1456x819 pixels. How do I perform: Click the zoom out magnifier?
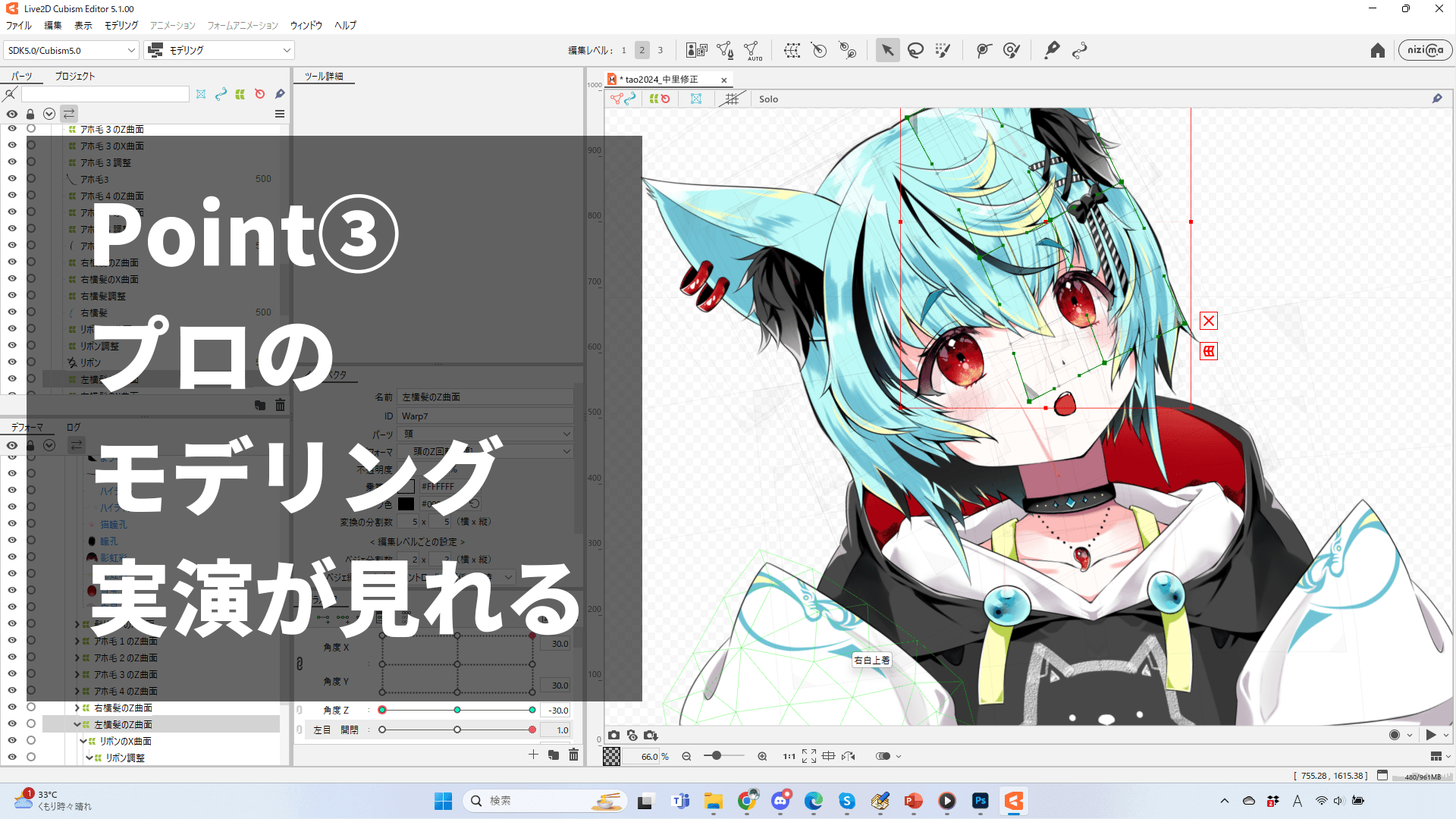point(687,756)
